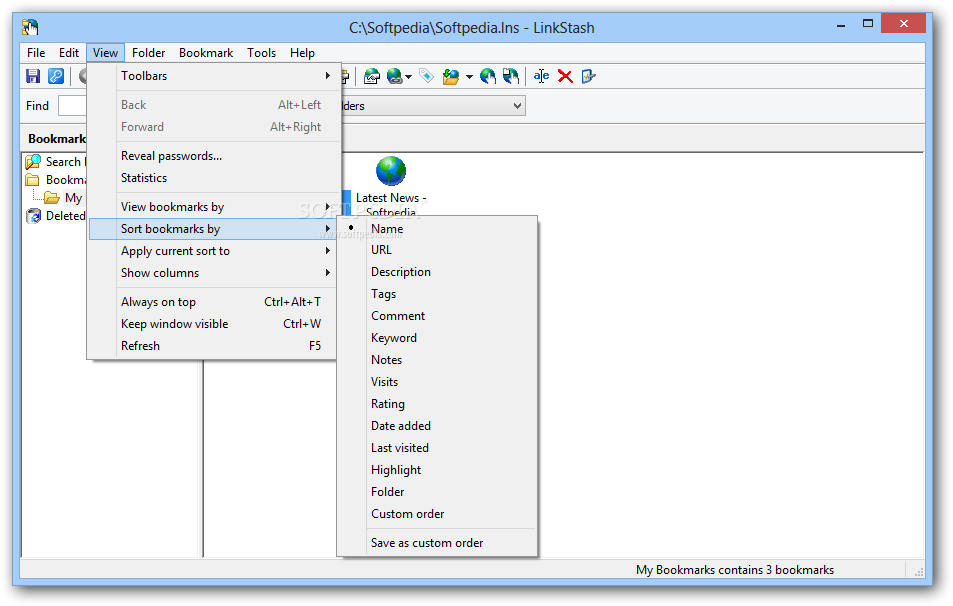
Task: Click the properties checkmark page icon
Action: pos(588,76)
